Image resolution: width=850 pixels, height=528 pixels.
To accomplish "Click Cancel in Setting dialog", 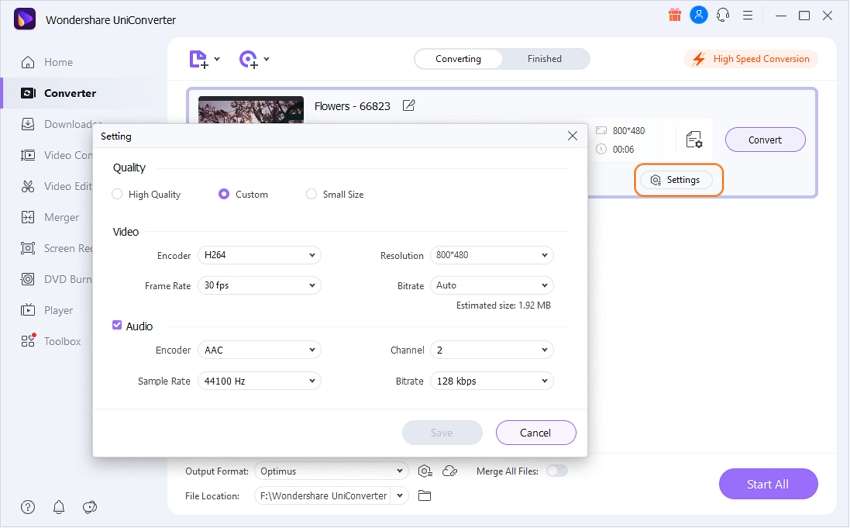I will coord(536,433).
